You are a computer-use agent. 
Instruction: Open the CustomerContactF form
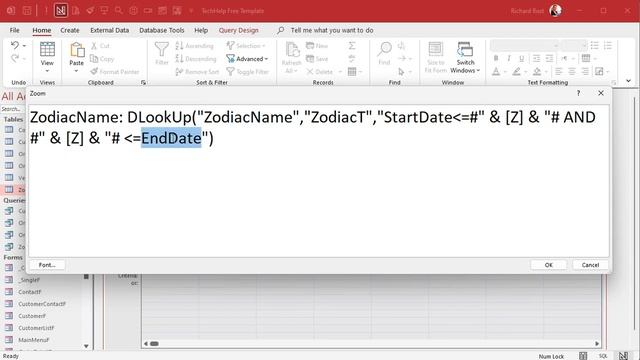click(x=42, y=304)
